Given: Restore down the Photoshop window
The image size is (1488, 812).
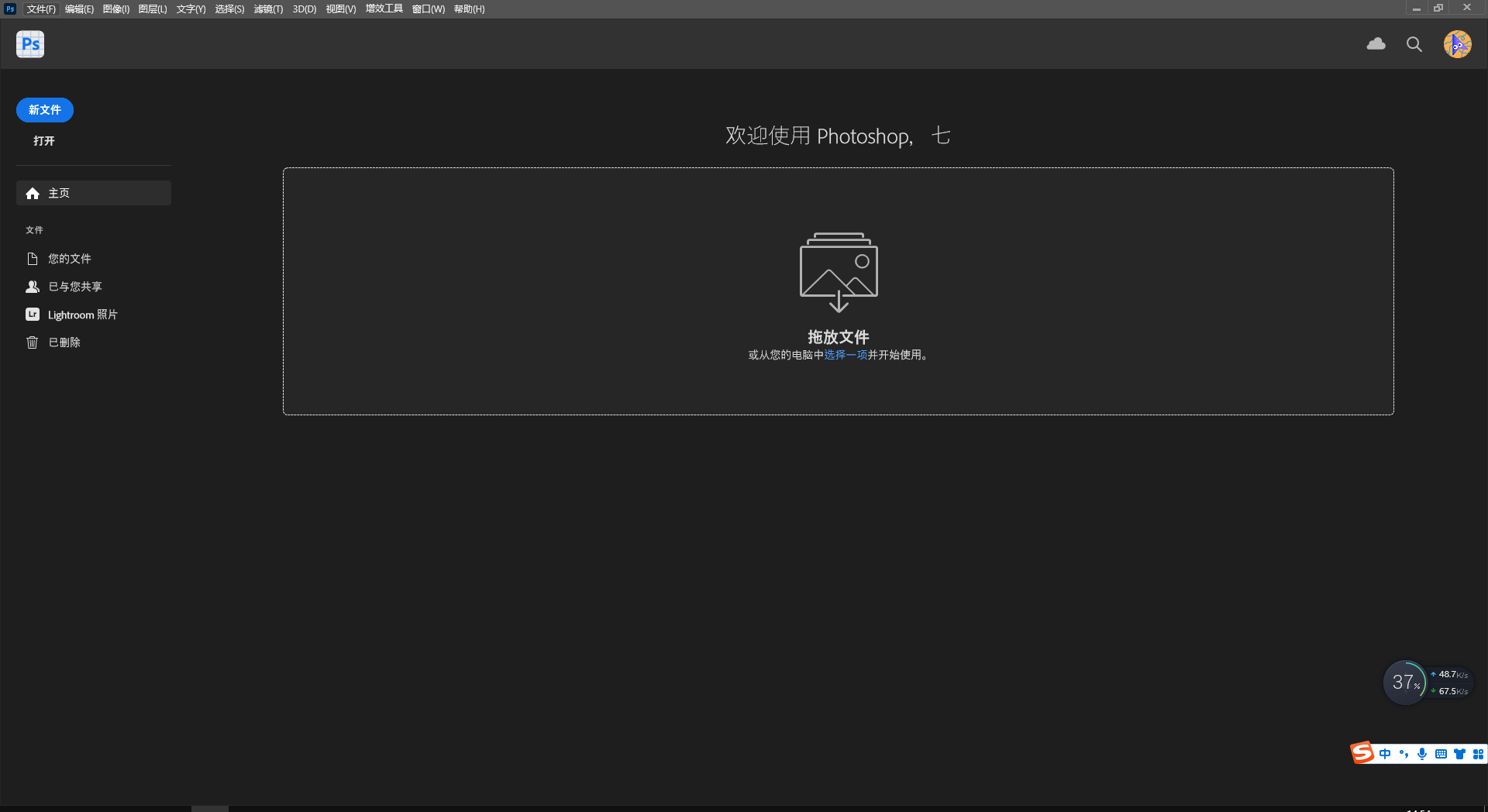Looking at the screenshot, I should 1438,9.
